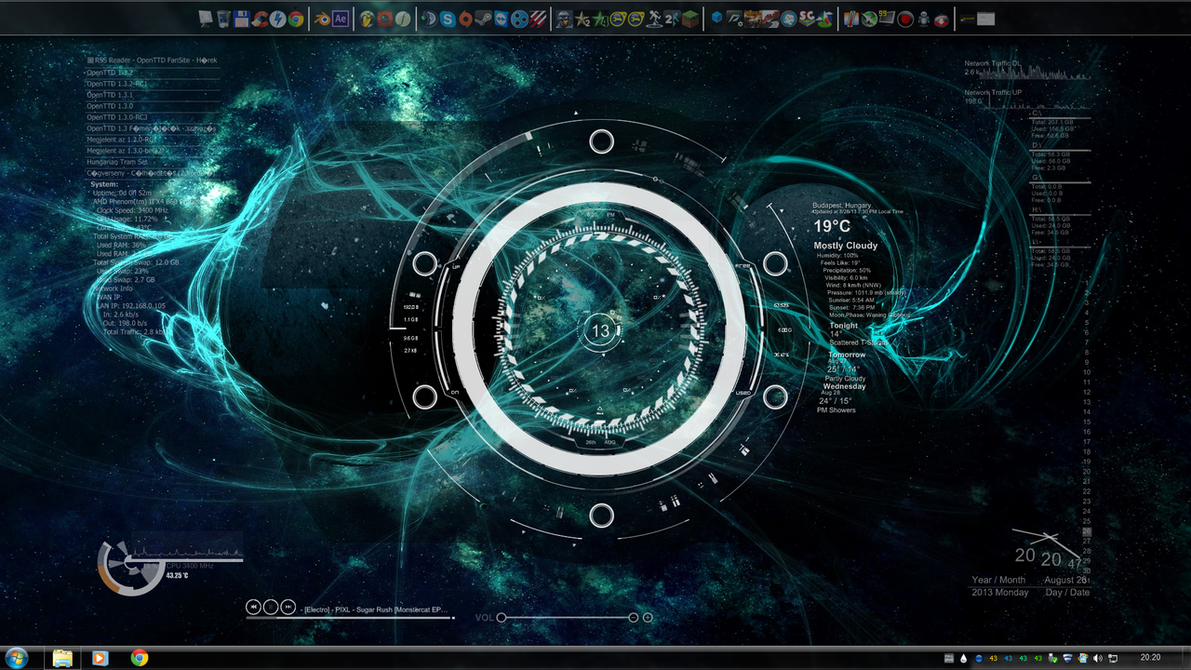Open Wi-Fi status from the system tray

point(1067,658)
